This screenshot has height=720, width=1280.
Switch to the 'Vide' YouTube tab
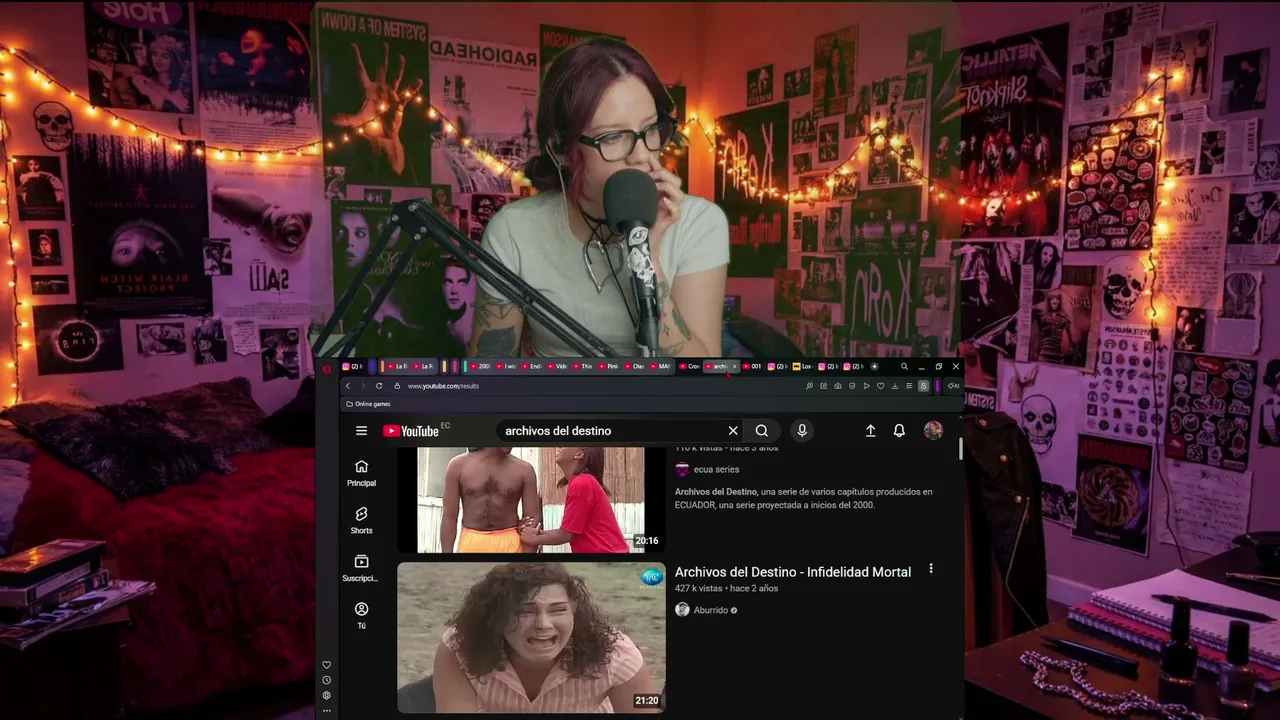click(555, 367)
